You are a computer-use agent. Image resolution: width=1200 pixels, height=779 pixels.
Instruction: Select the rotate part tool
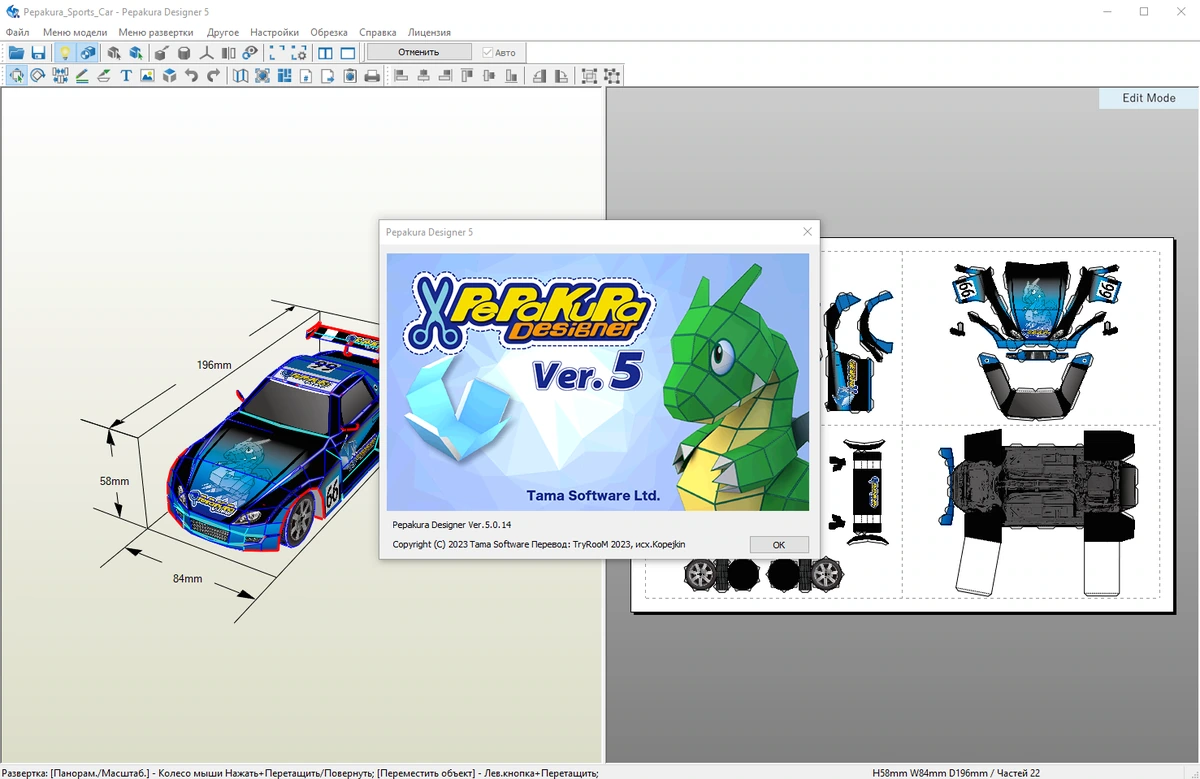point(38,75)
